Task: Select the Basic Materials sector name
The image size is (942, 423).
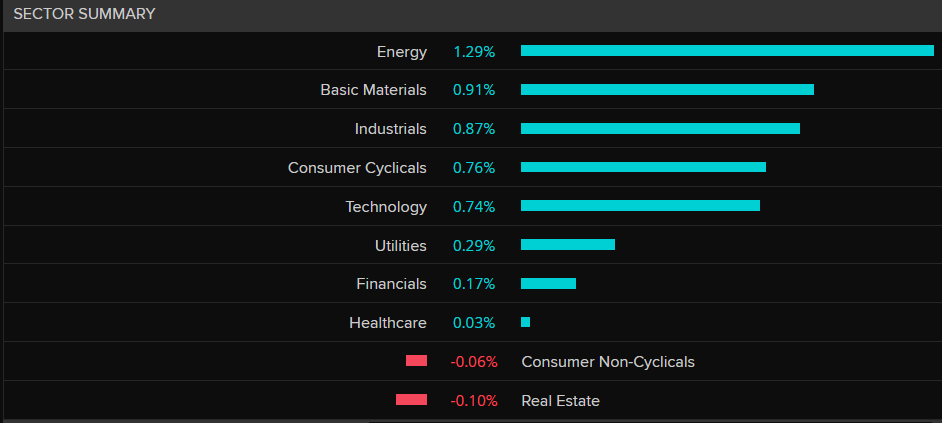Action: (x=373, y=90)
